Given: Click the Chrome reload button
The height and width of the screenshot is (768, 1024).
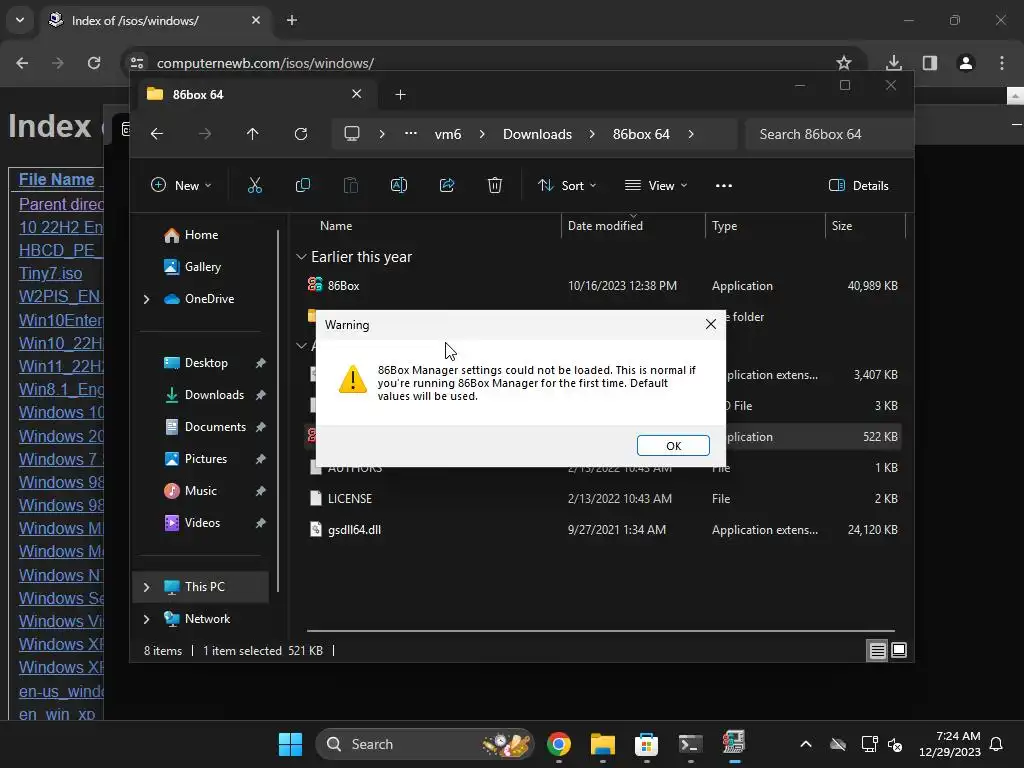Looking at the screenshot, I should (x=94, y=63).
